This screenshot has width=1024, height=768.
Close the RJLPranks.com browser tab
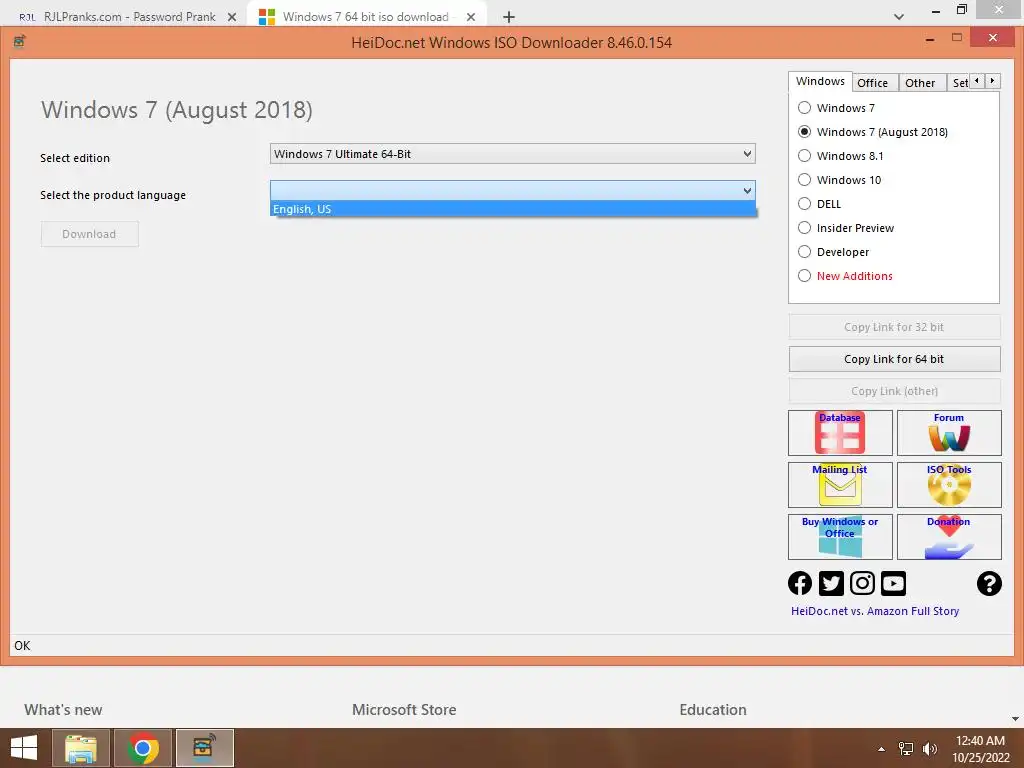click(232, 17)
